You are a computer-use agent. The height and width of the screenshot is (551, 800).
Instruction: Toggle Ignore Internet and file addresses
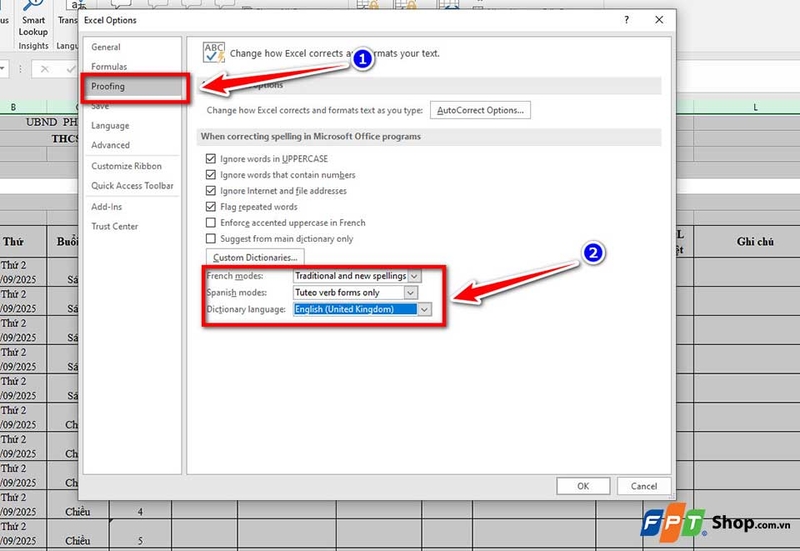pyautogui.click(x=210, y=191)
